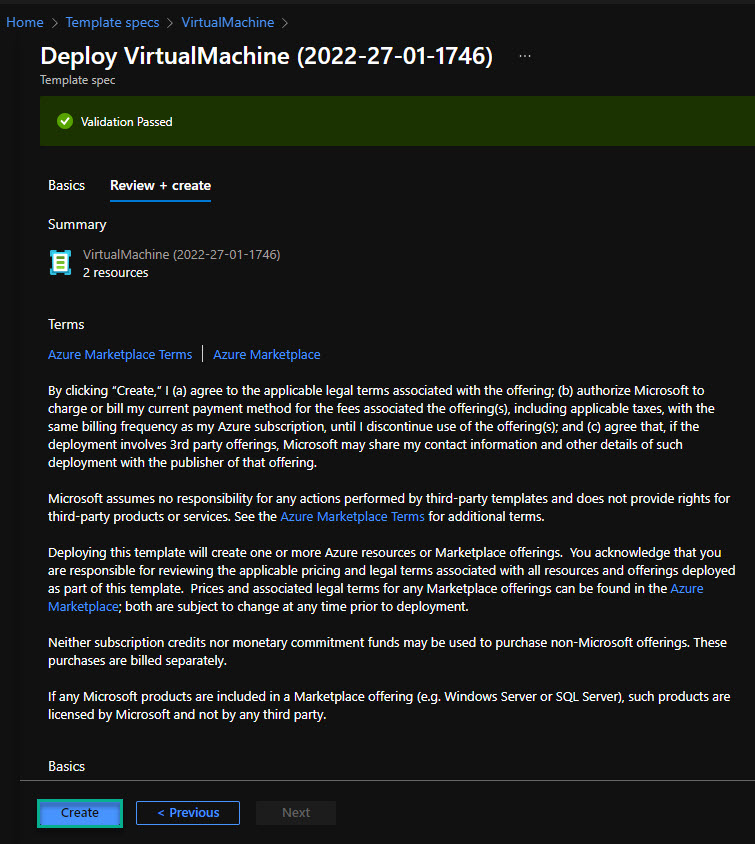Click the green Validation Passed checkmark icon
The width and height of the screenshot is (755, 844).
(x=65, y=121)
